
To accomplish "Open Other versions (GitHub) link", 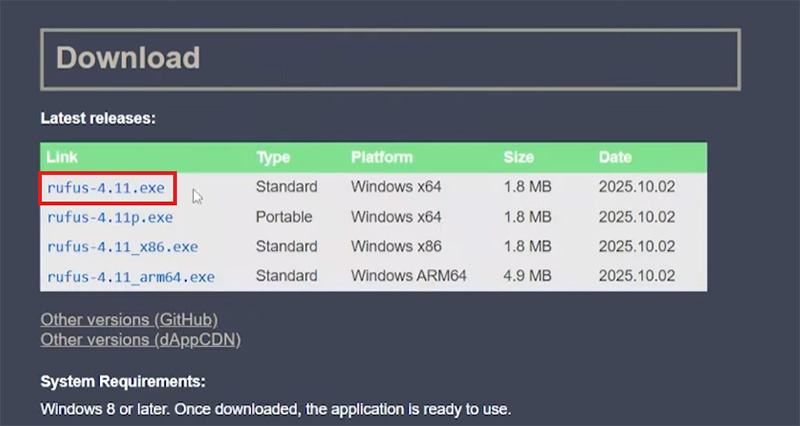I will 129,320.
